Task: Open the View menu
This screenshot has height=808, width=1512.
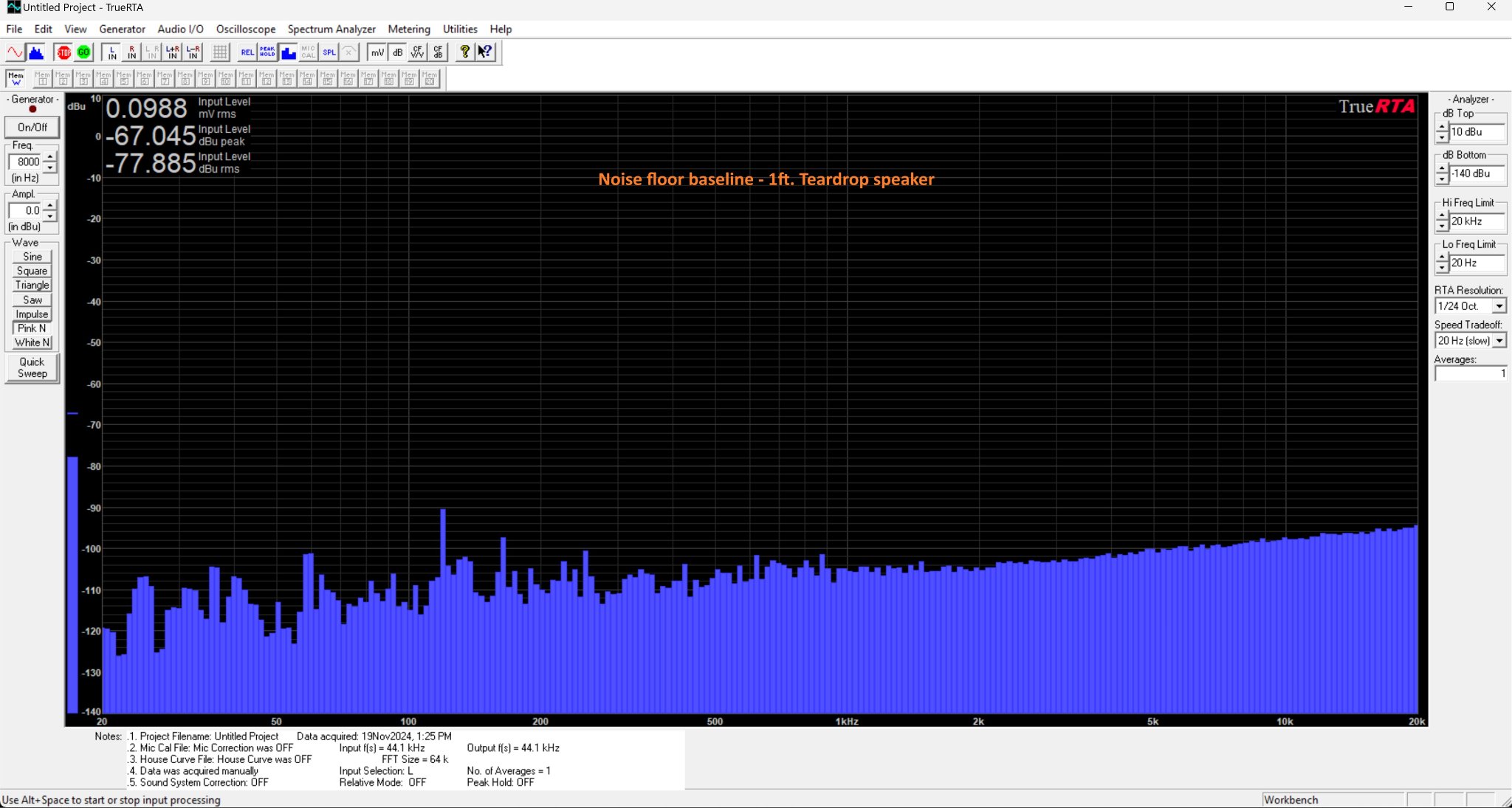Action: pyautogui.click(x=75, y=29)
